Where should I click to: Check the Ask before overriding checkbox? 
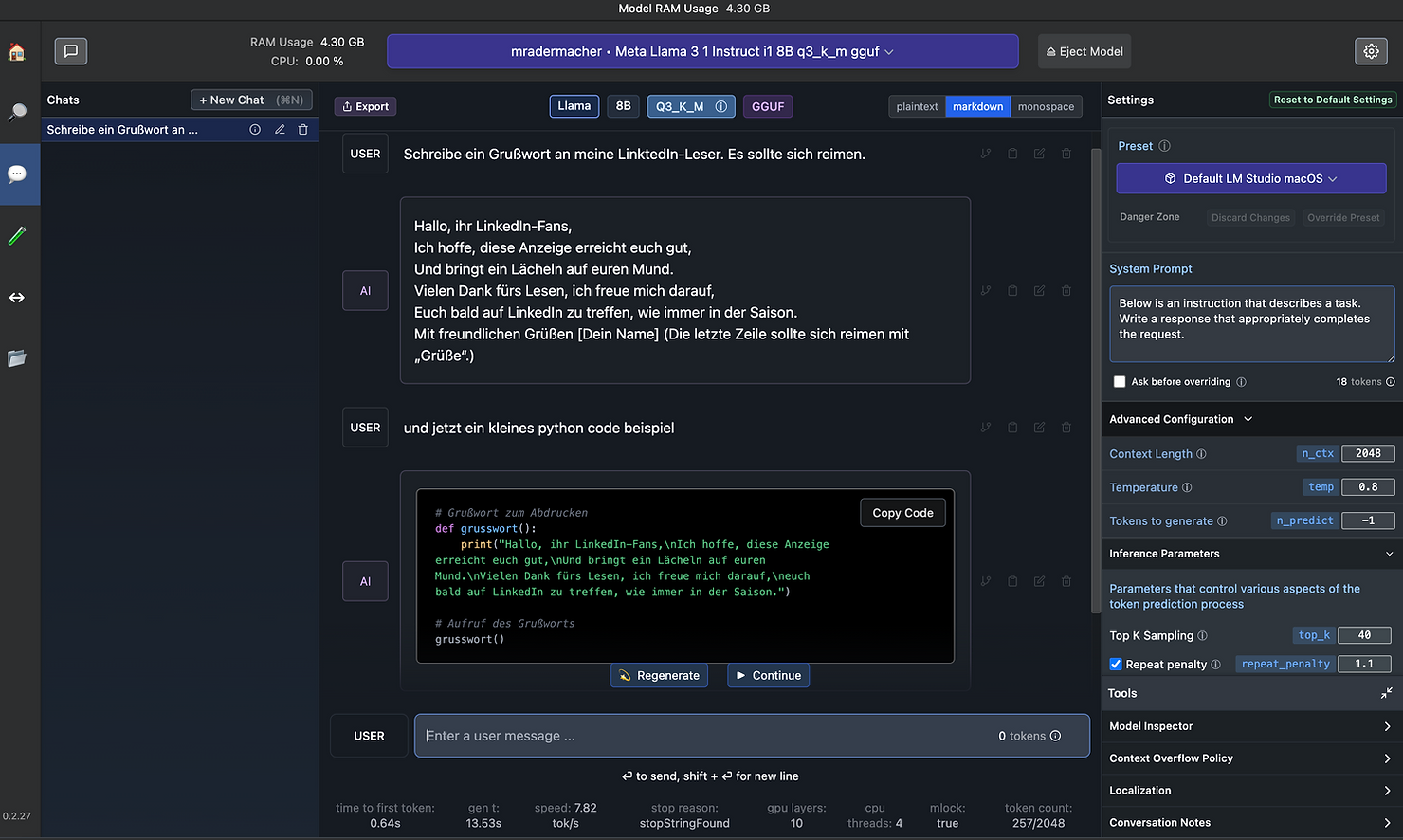(x=1120, y=381)
